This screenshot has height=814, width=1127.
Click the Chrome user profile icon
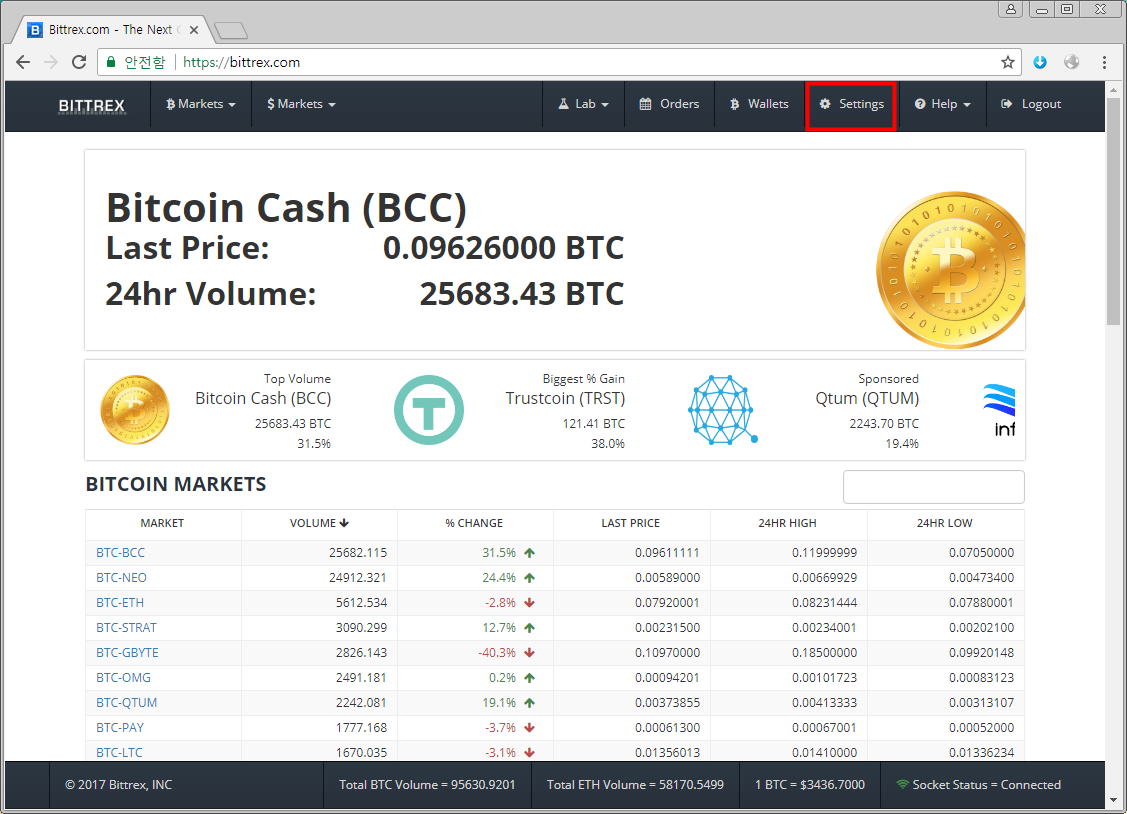point(1011,9)
